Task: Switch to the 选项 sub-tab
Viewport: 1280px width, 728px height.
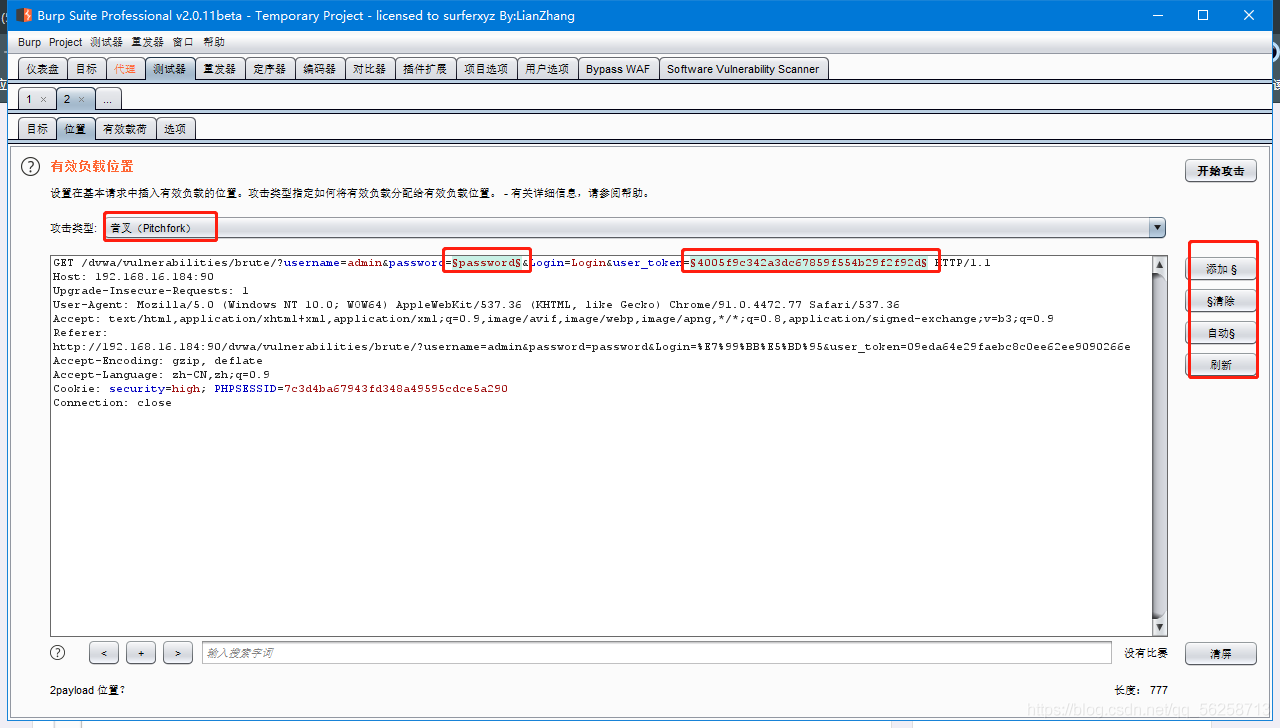Action: [175, 129]
